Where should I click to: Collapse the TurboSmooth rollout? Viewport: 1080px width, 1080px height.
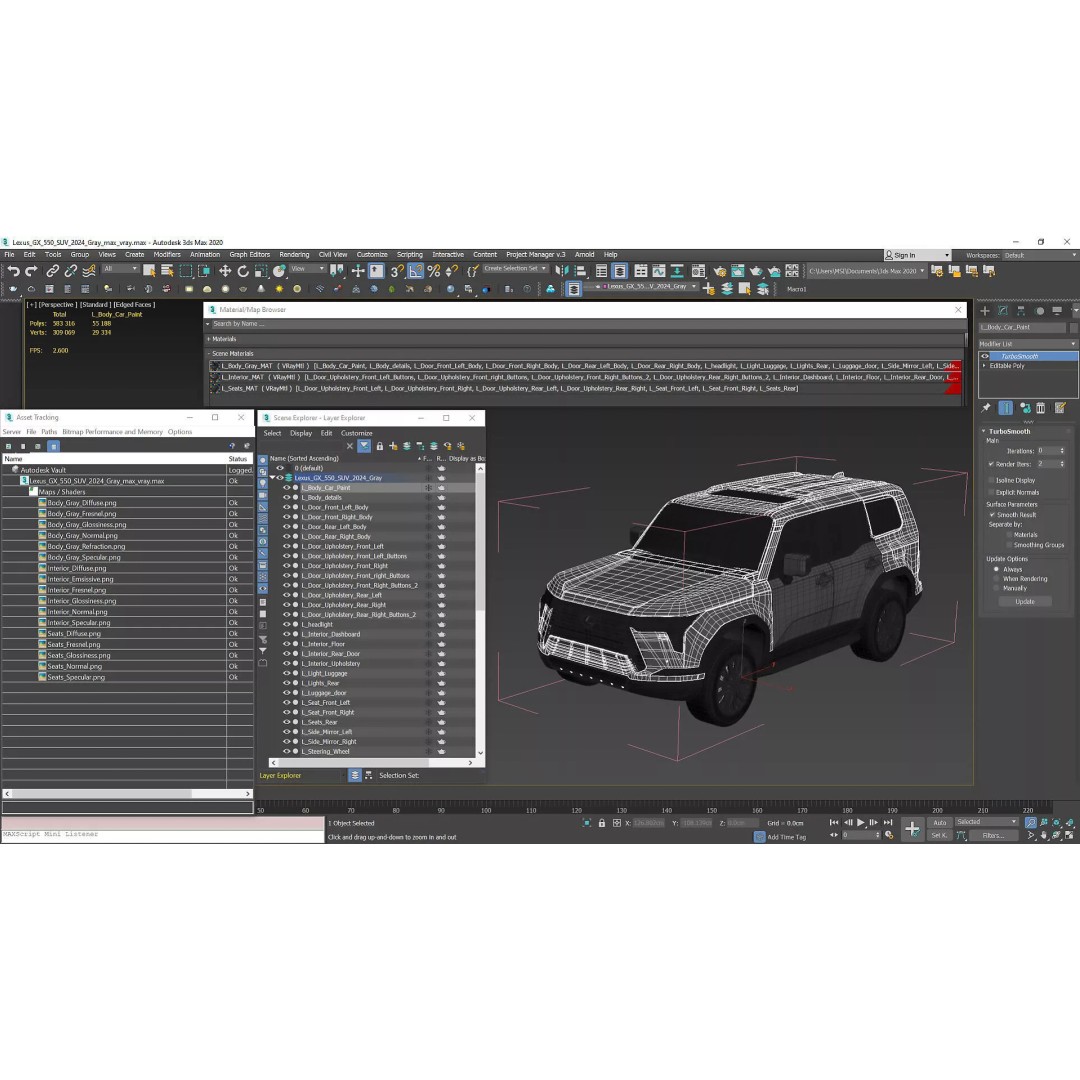984,431
